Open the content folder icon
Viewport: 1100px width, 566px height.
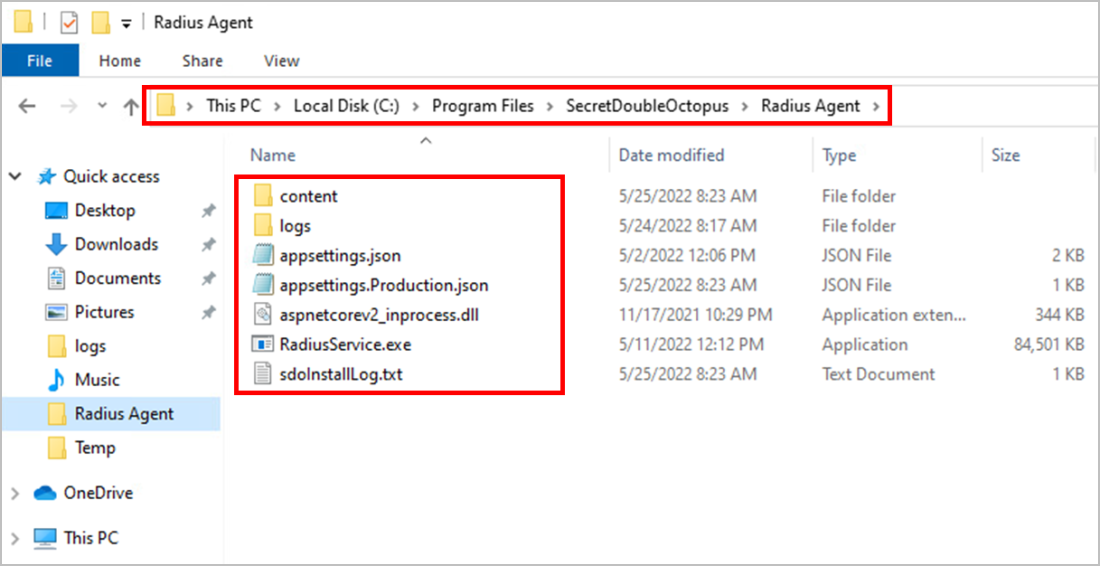pos(262,196)
